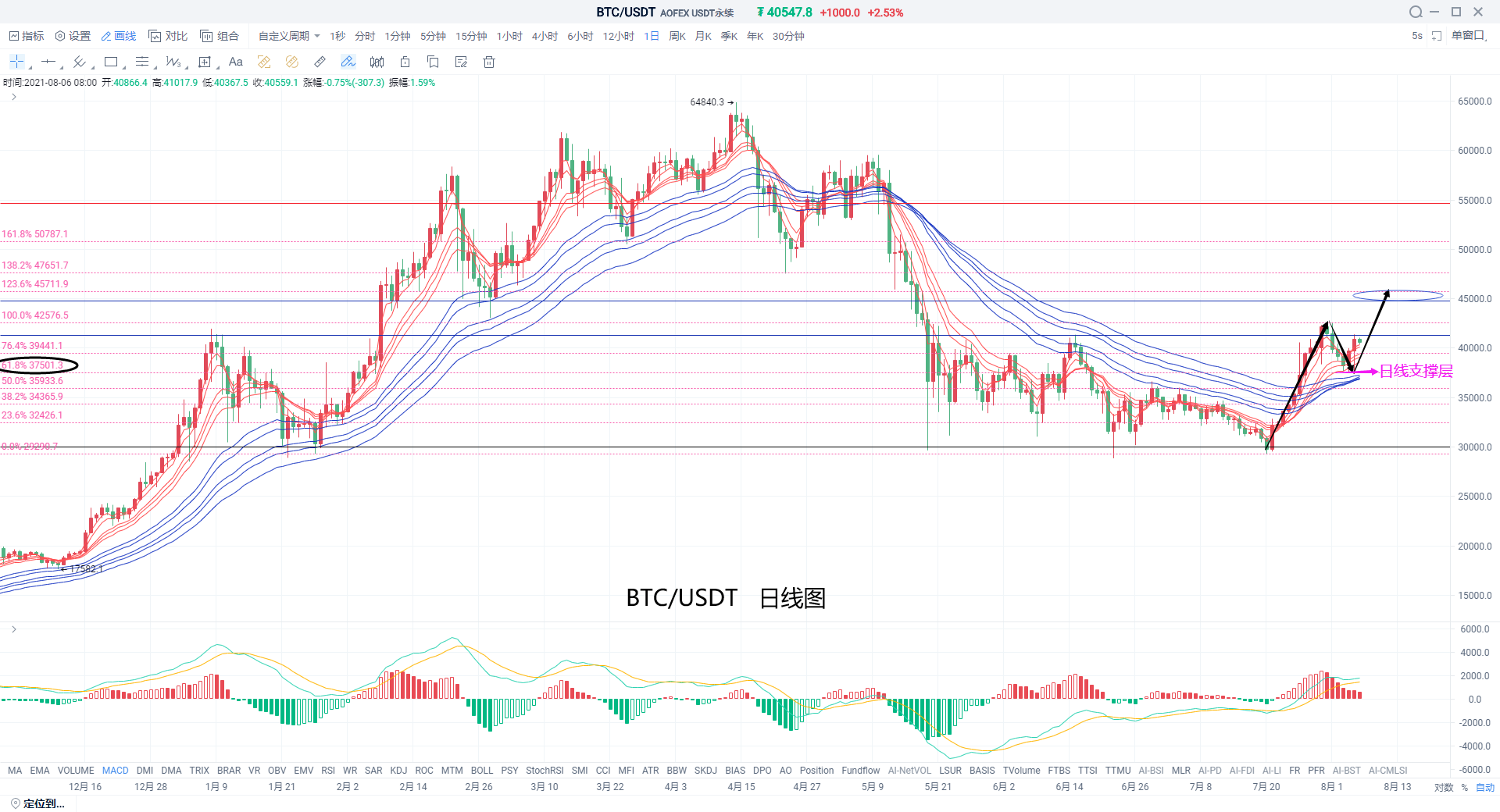Viewport: 1500px width, 812px height.
Task: Select the 15分钟 timeframe
Action: 471,36
